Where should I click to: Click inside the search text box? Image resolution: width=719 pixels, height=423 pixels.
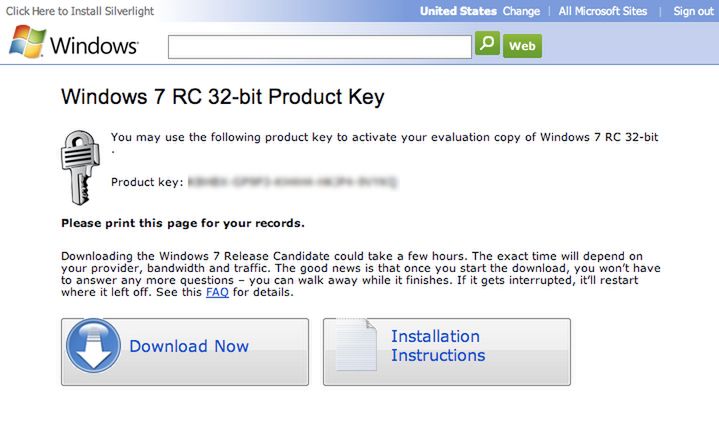[x=320, y=47]
